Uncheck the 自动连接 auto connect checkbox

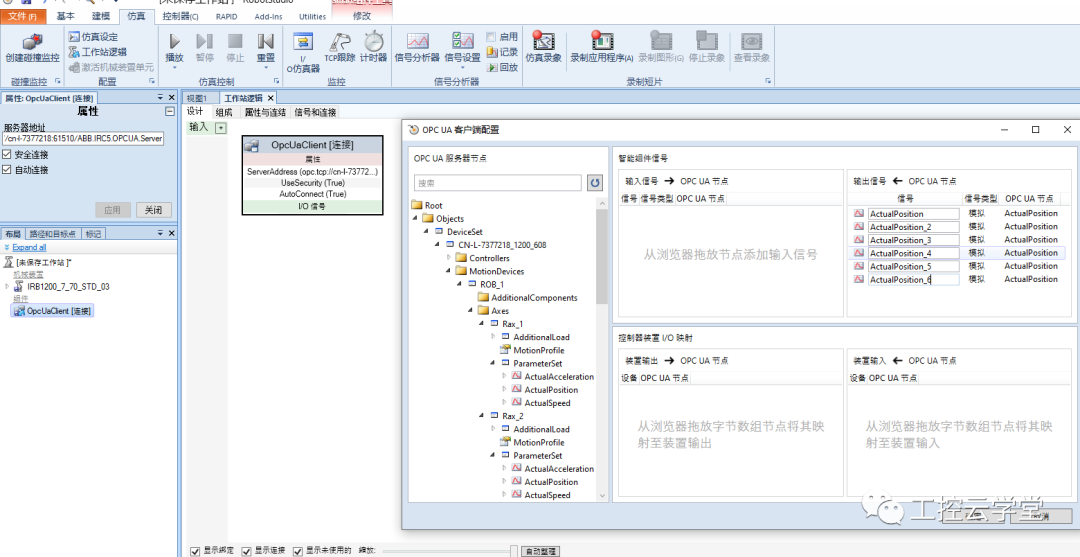(x=7, y=169)
